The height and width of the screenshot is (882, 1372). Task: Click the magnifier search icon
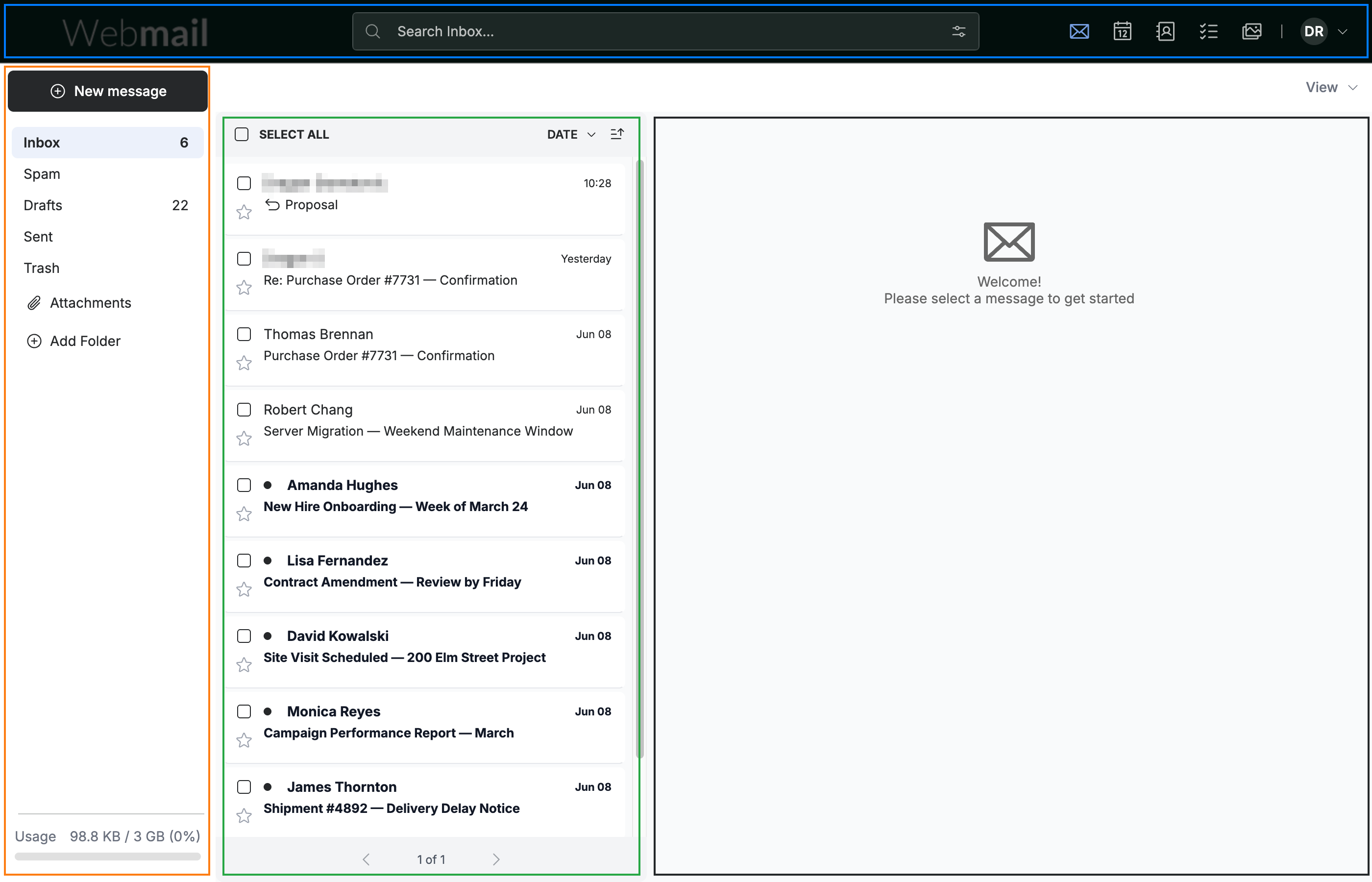point(373,31)
